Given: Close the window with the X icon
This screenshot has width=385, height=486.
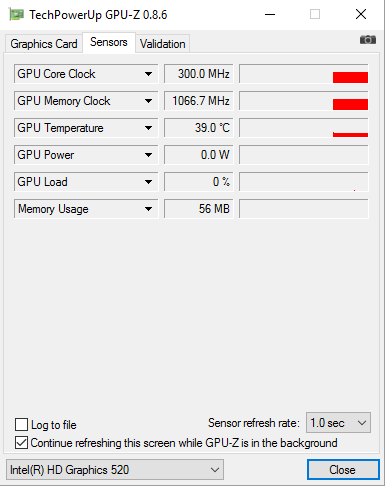Looking at the screenshot, I should [361, 14].
